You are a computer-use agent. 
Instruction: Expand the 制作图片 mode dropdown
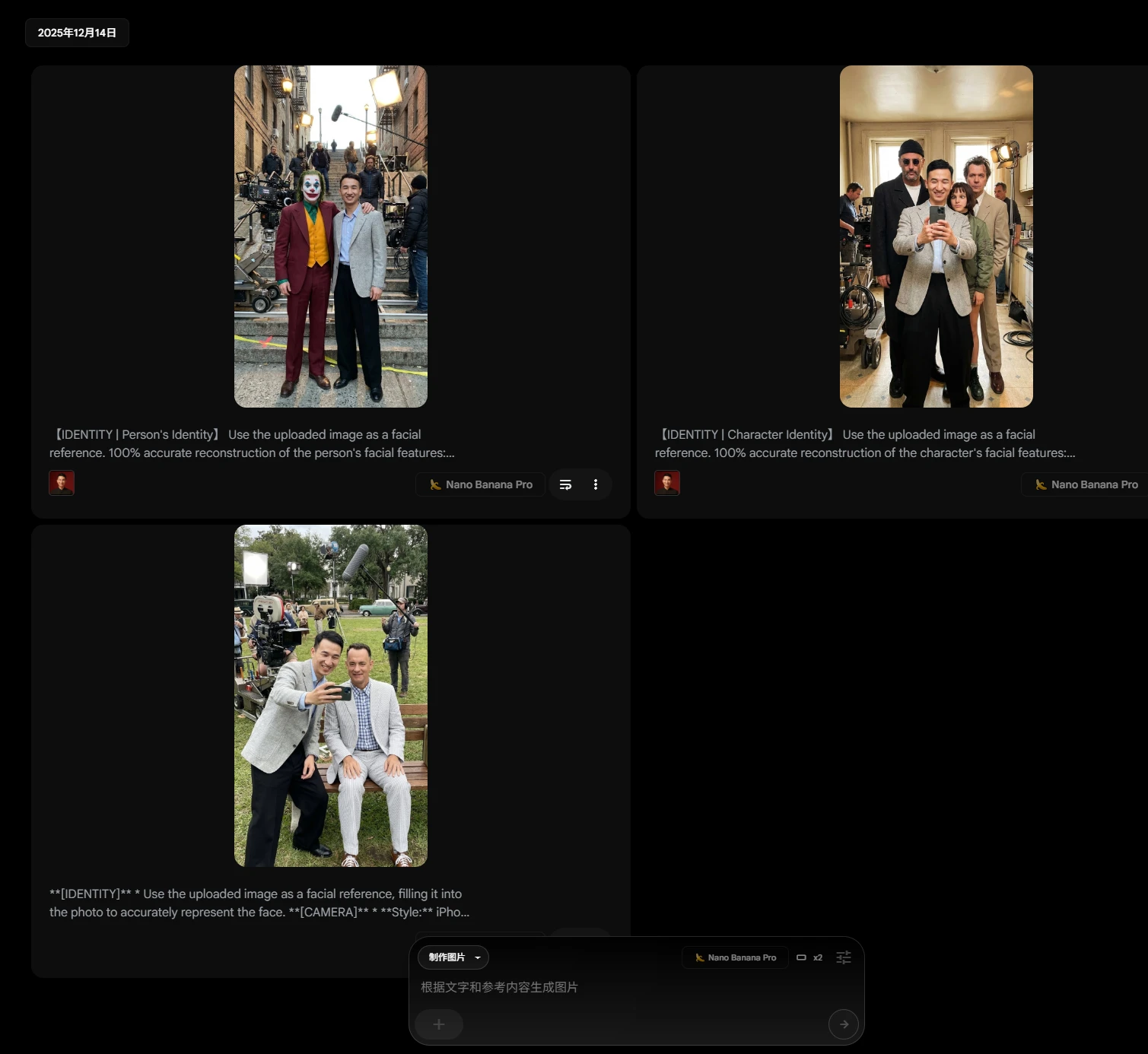point(453,957)
